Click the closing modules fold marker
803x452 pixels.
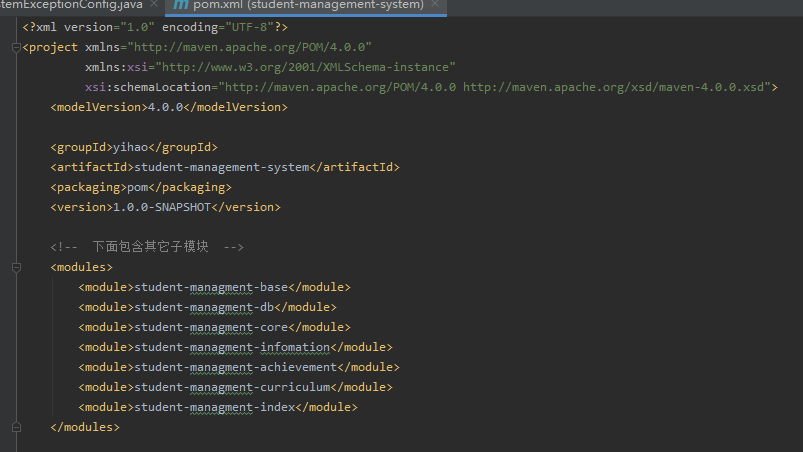point(16,427)
